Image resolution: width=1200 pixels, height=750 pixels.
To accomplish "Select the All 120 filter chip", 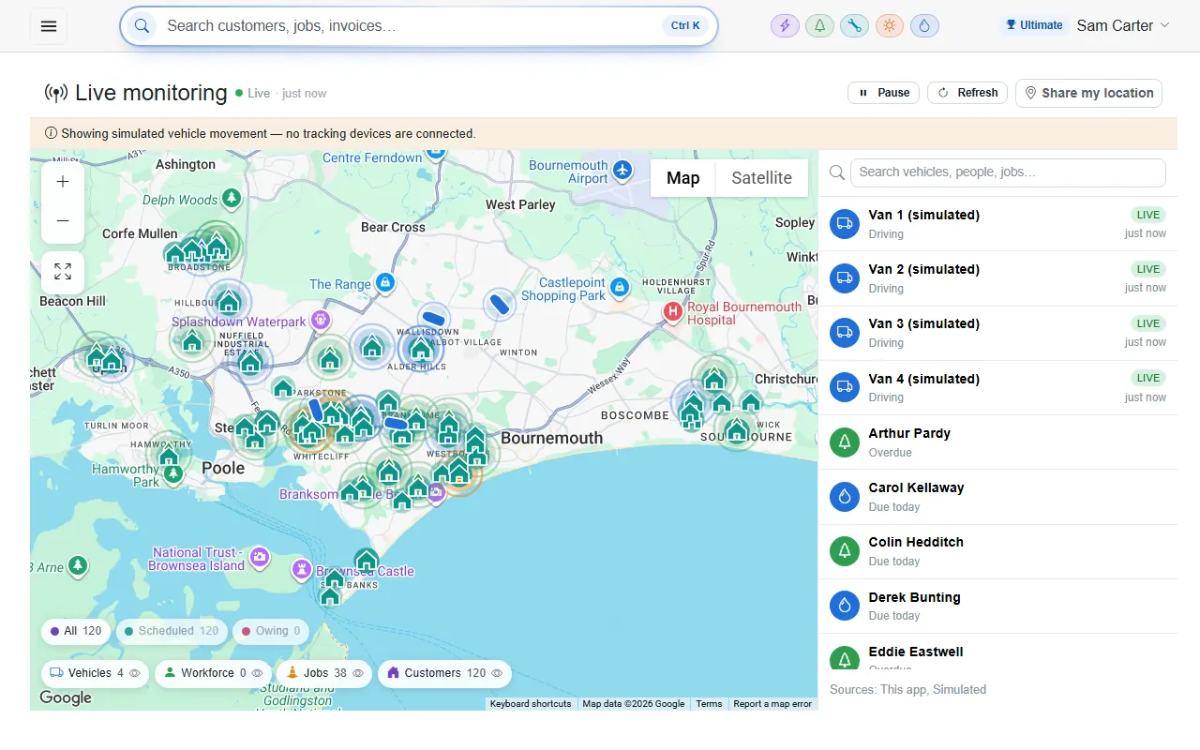I will [76, 631].
